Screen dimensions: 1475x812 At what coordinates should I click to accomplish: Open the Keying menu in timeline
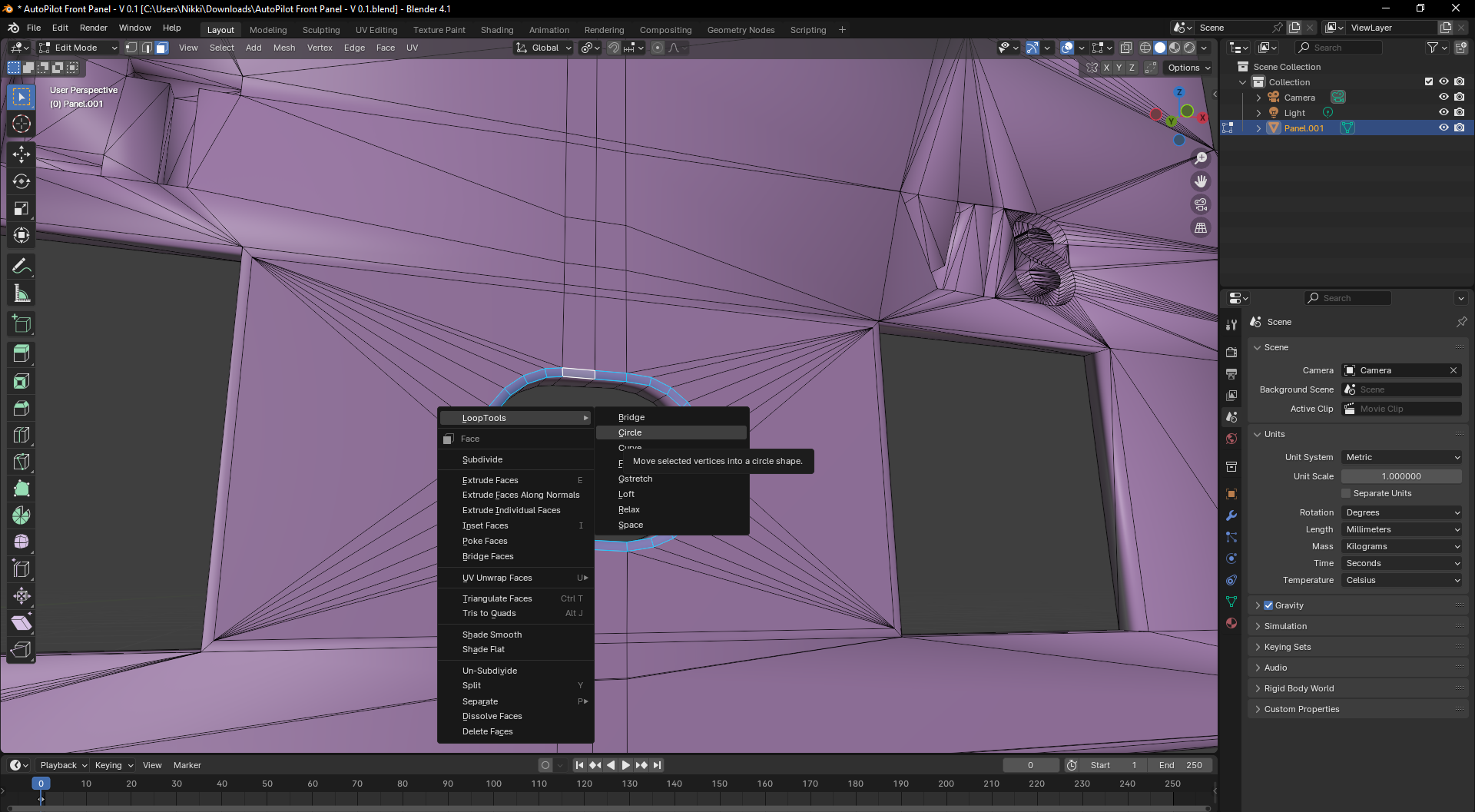point(114,765)
